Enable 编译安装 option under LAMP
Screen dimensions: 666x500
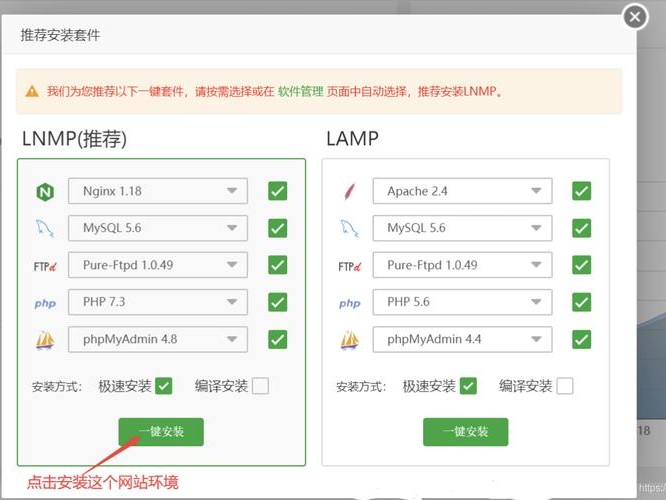pos(565,386)
